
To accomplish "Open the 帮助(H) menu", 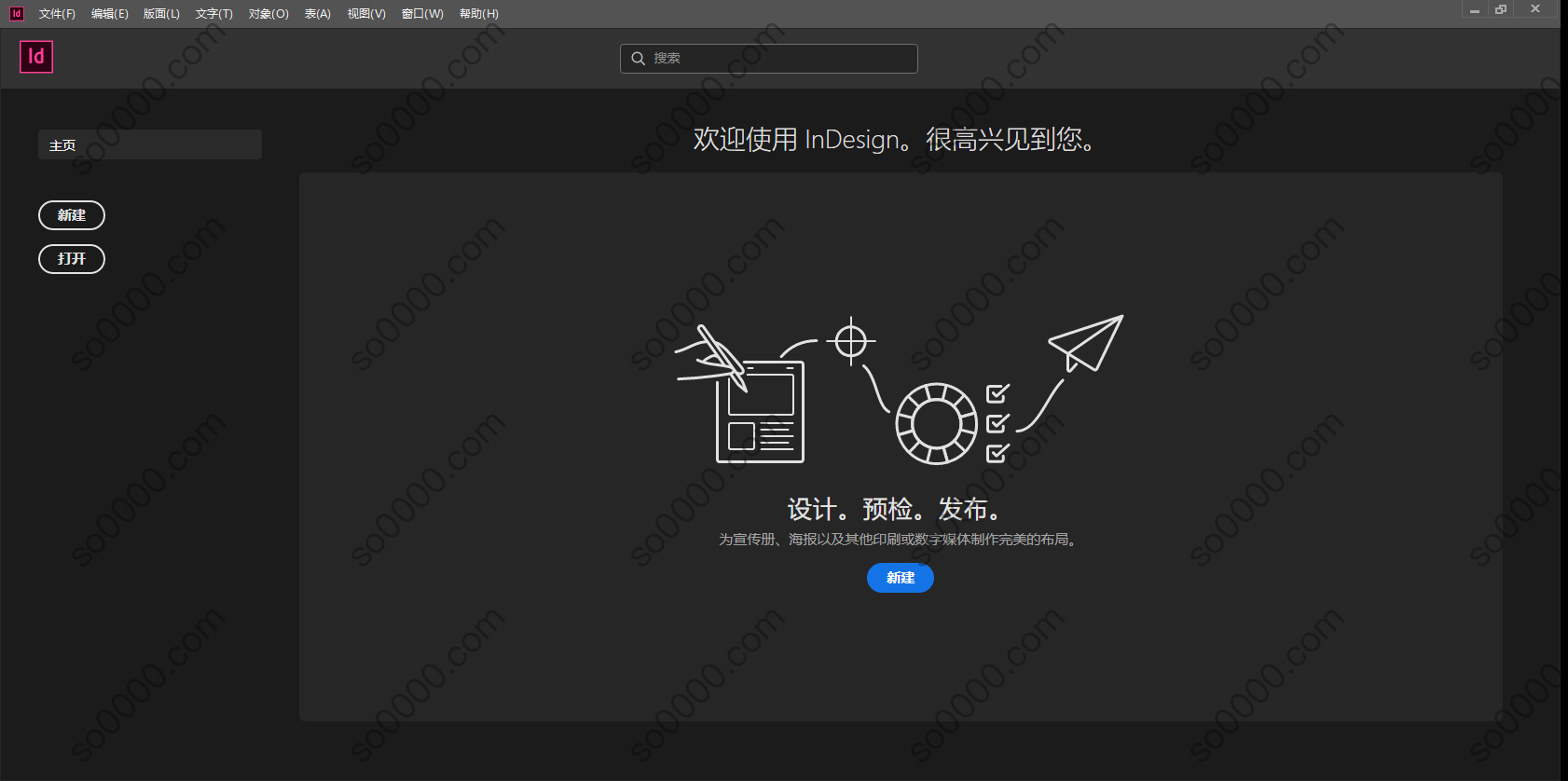I will (x=479, y=14).
